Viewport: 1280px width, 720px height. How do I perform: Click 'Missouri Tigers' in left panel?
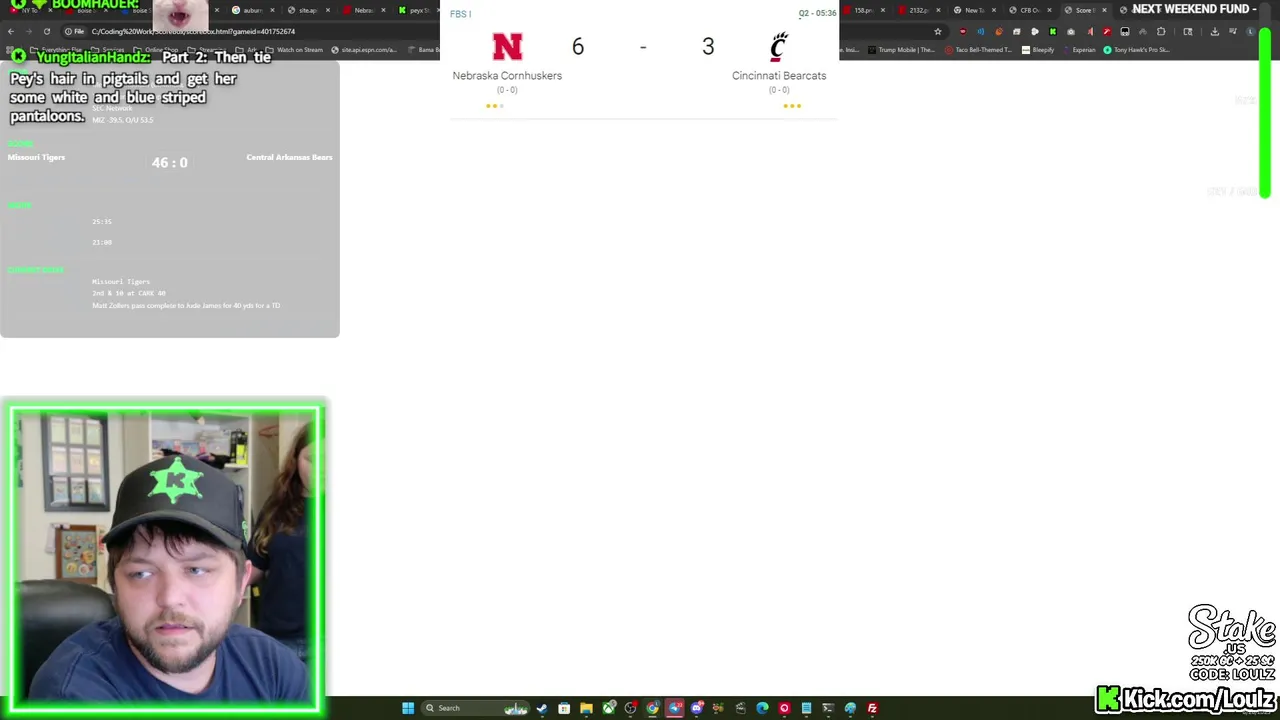tap(36, 157)
